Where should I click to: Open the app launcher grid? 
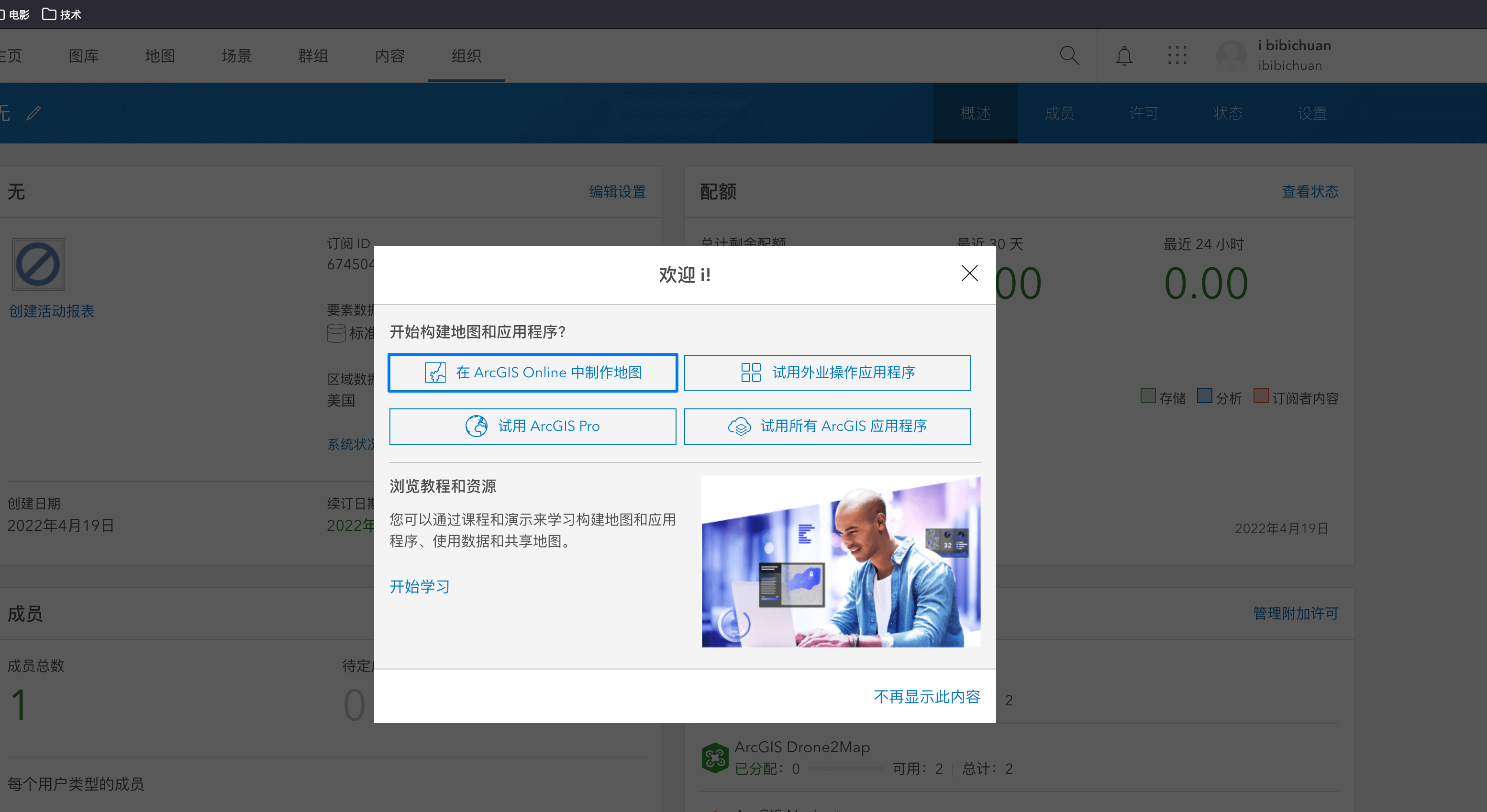[1176, 55]
